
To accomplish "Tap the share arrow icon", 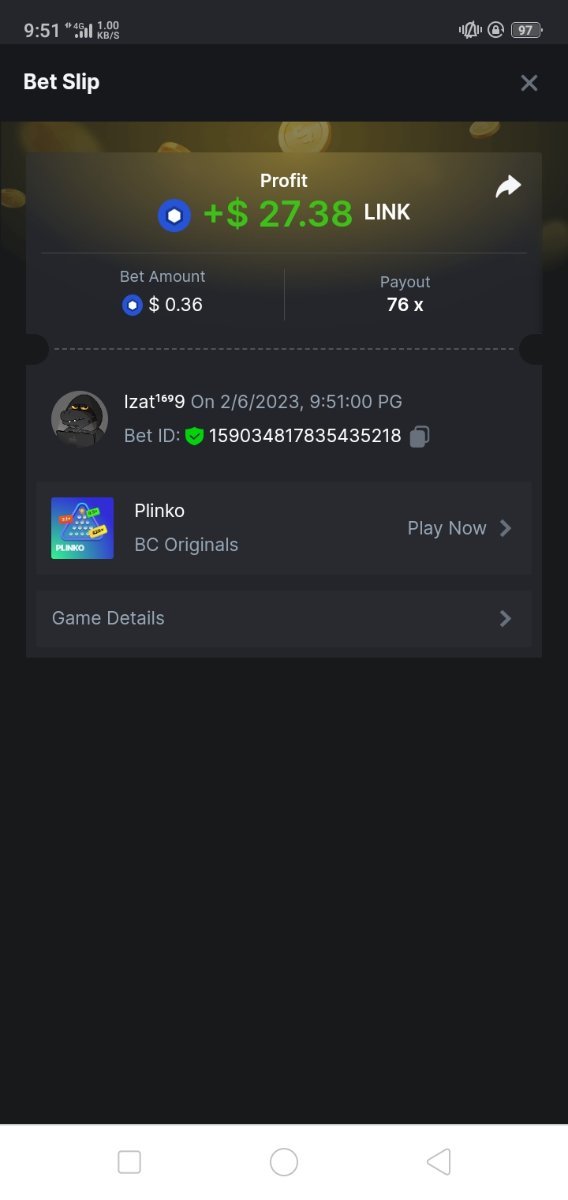I will [x=509, y=186].
